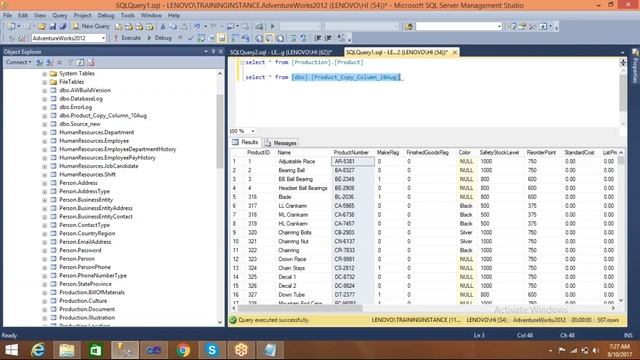Expand dbo.Product_Copy_Column_10Aug table node

point(44,116)
